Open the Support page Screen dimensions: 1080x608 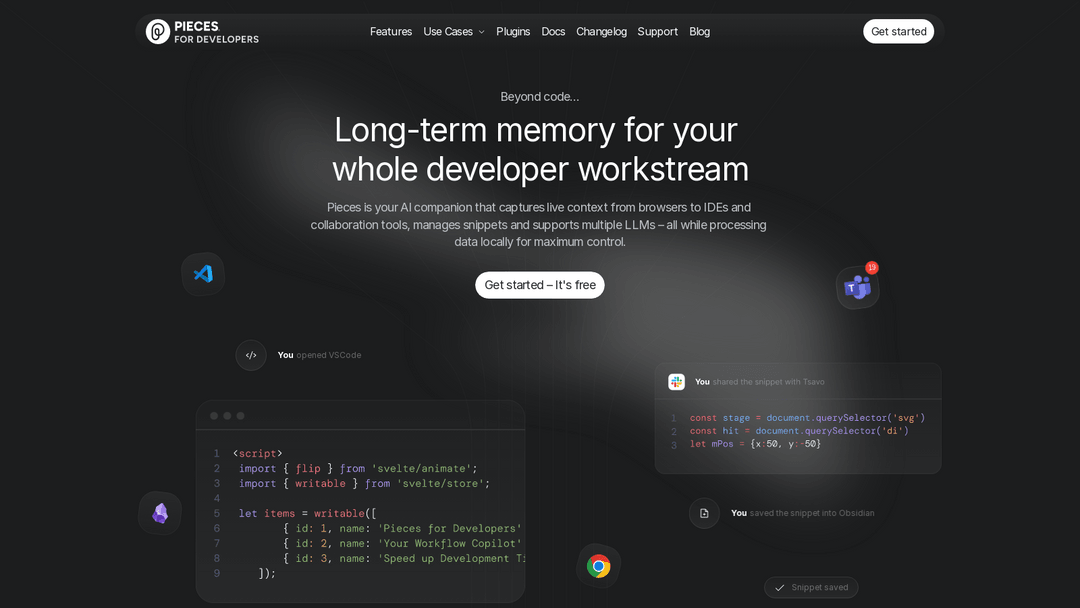point(657,32)
